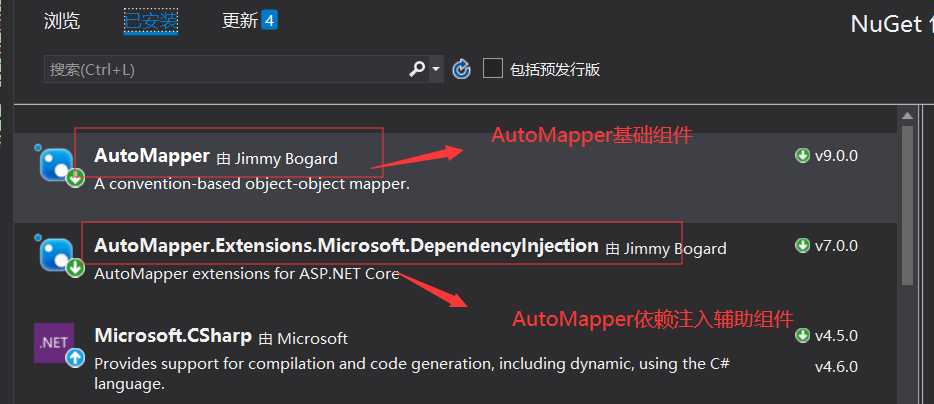
Task: Click the AutoMapper package icon
Action: [60, 166]
